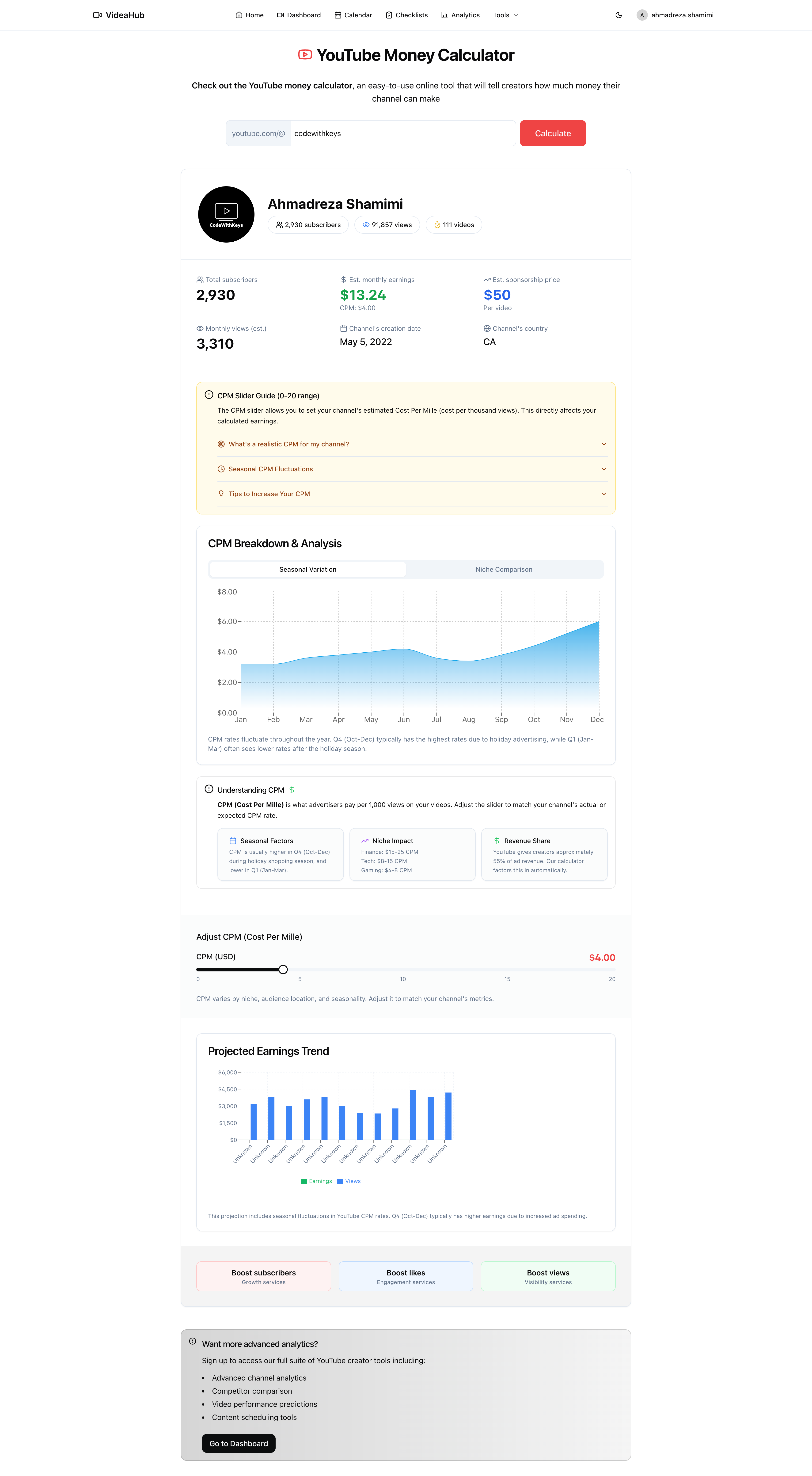This screenshot has width=812, height=1476.
Task: Click the calendar icon in the Seasonal Factors card
Action: (233, 841)
